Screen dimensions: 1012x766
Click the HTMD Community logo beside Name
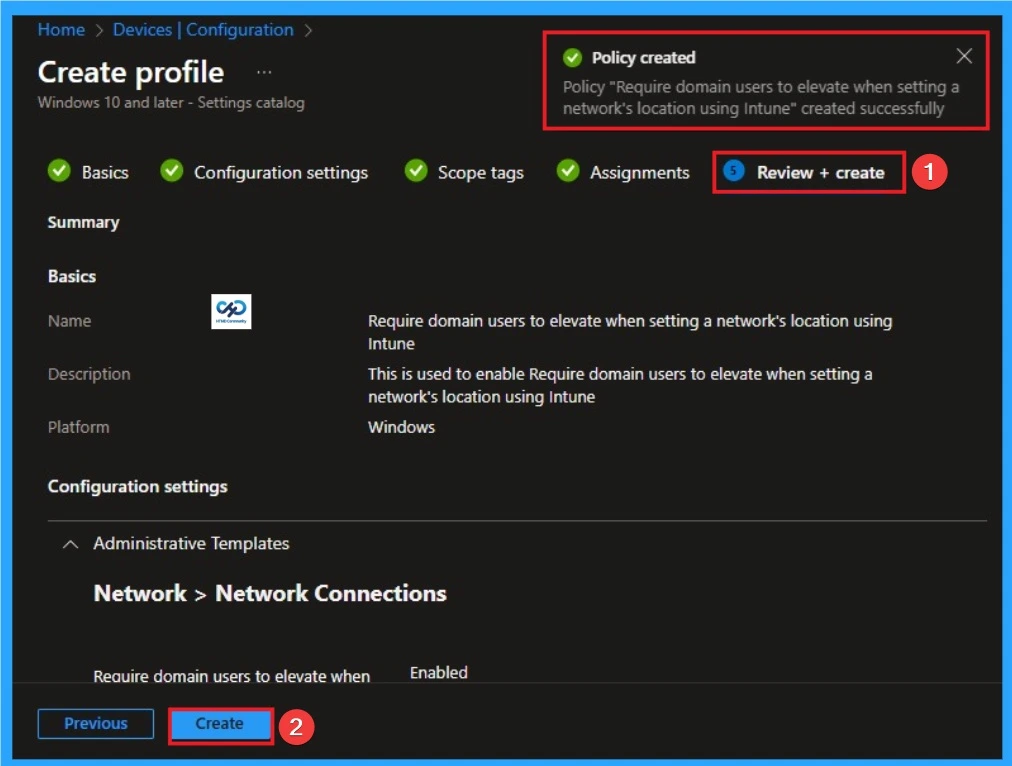coord(231,312)
